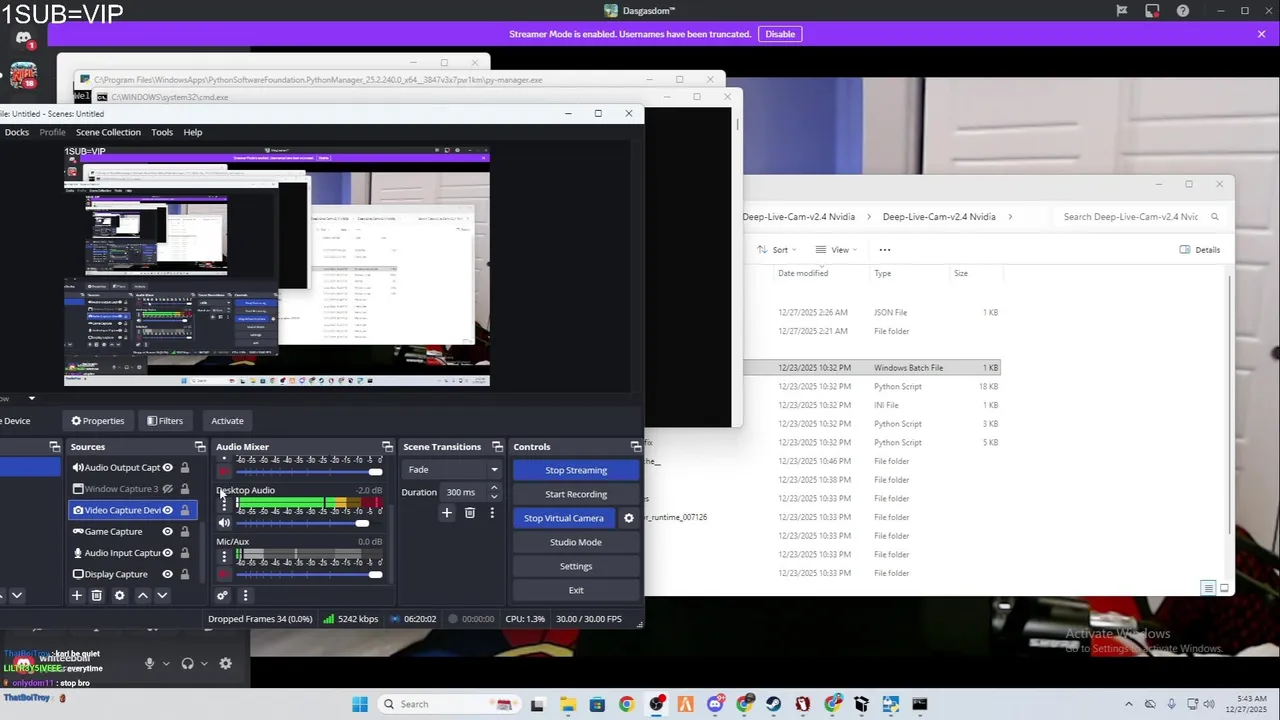
Task: Click the Duration 300 ms field
Action: point(465,492)
